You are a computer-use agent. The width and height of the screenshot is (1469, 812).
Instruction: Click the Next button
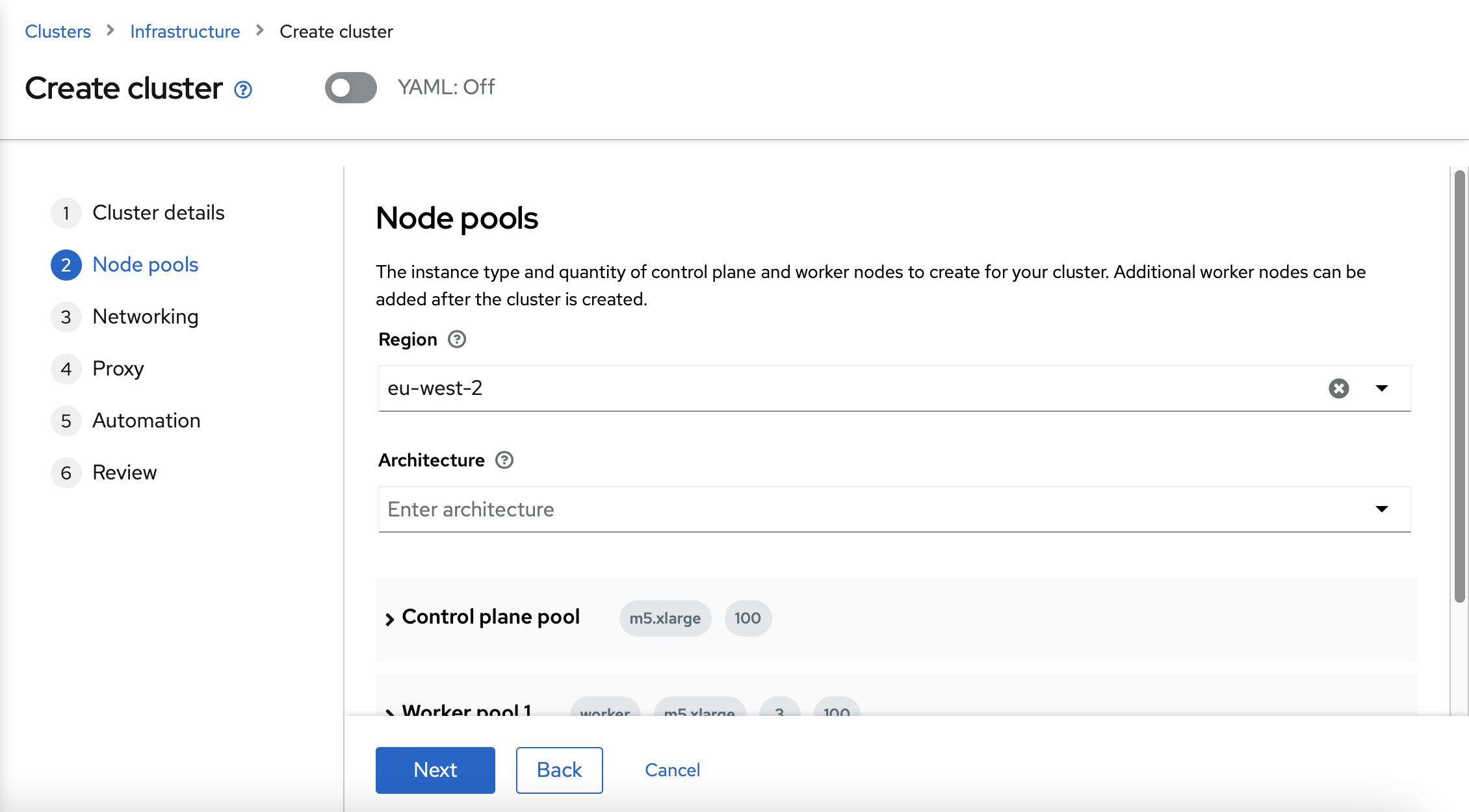click(x=435, y=770)
